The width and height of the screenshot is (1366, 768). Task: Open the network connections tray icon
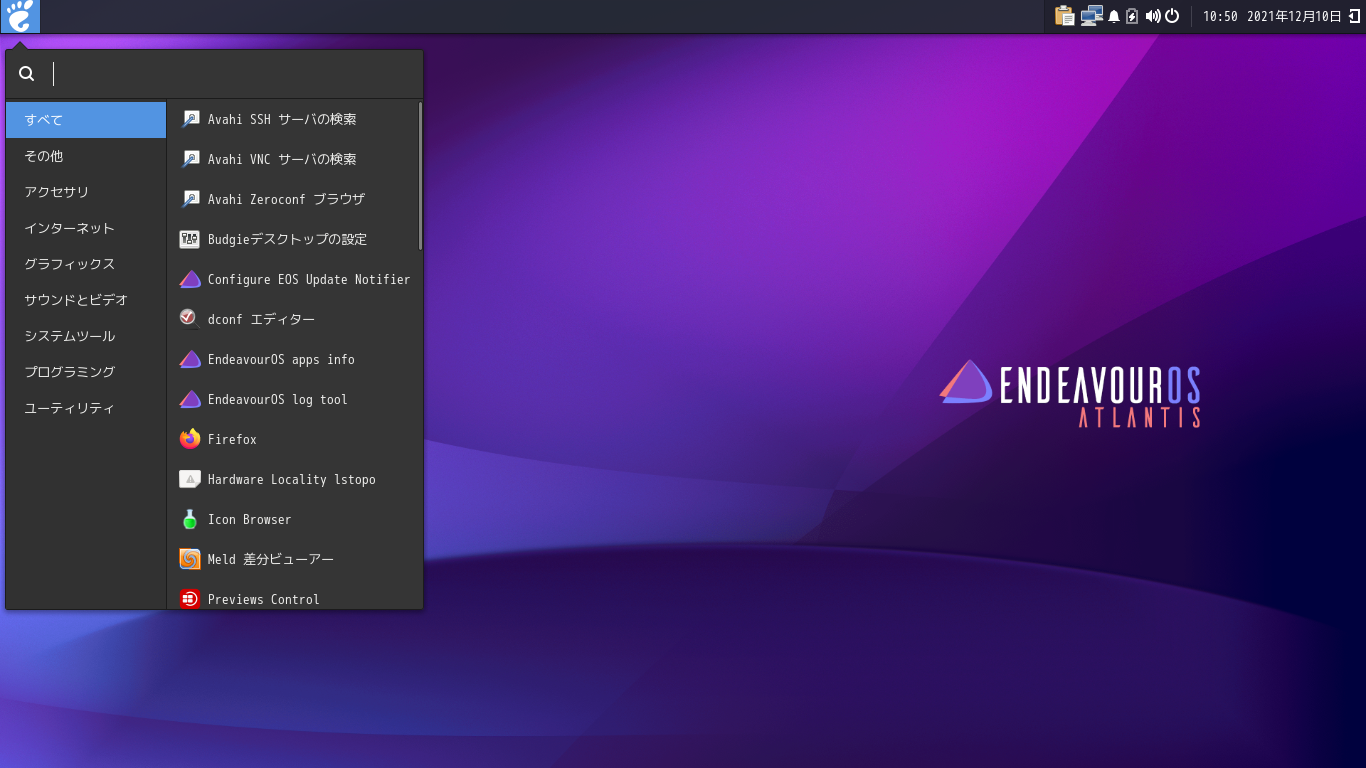click(x=1092, y=16)
